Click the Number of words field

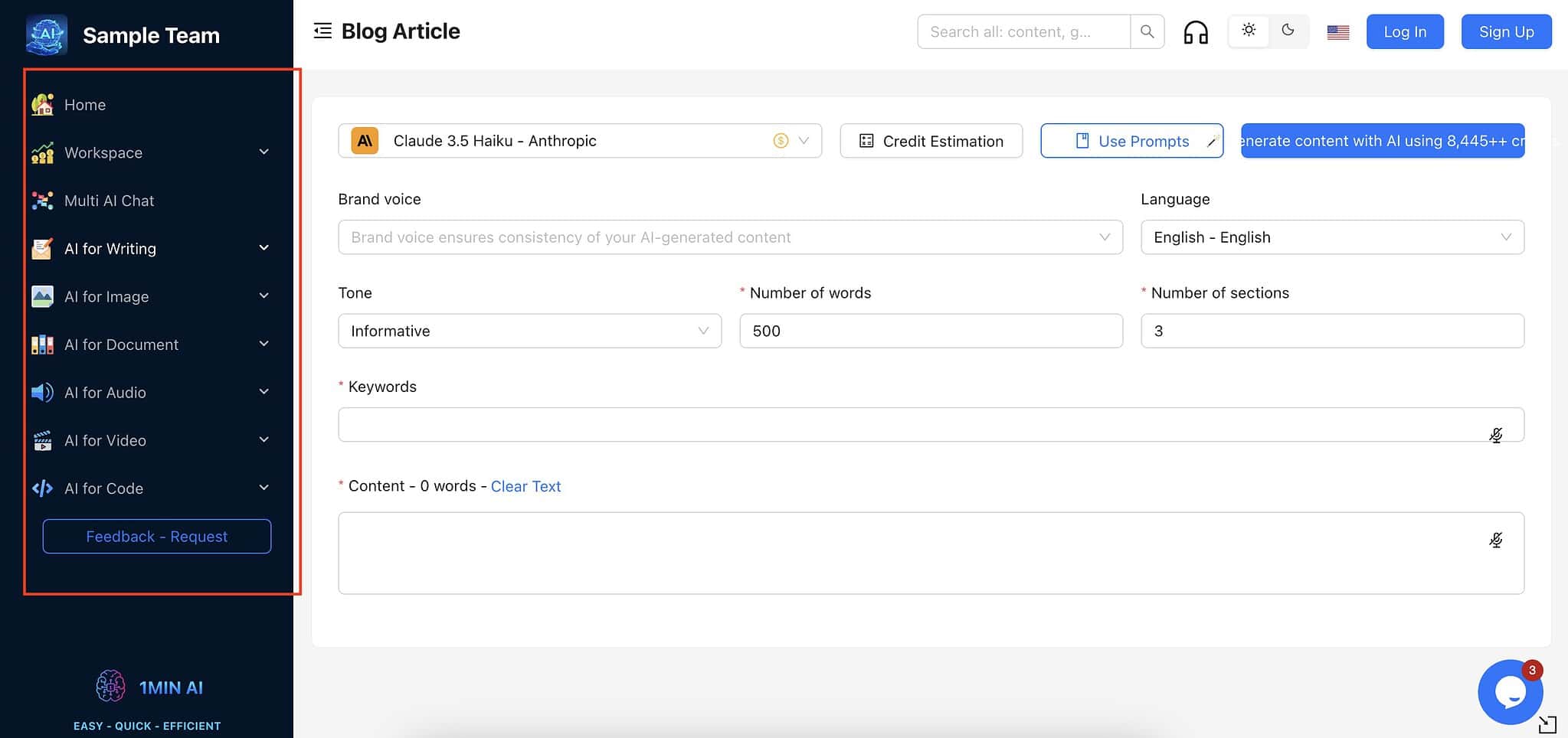point(930,331)
